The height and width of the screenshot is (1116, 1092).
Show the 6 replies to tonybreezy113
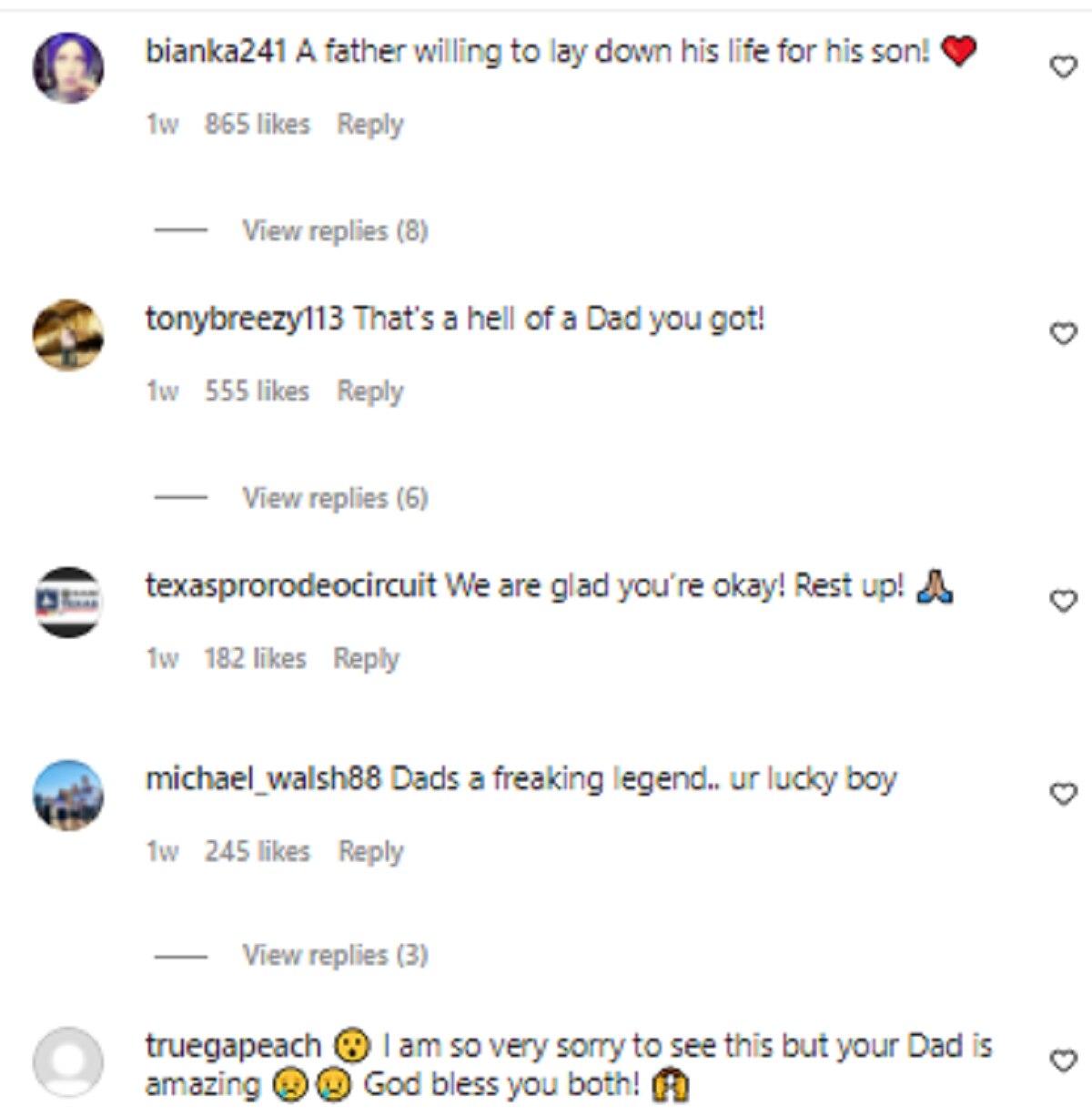(335, 498)
